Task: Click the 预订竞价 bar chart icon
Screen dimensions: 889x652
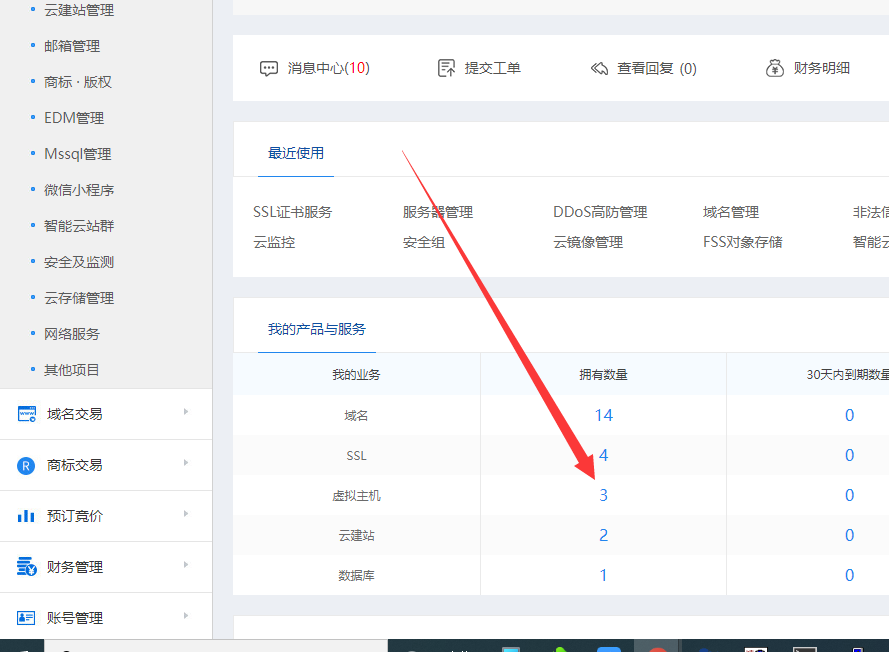Action: [27, 516]
